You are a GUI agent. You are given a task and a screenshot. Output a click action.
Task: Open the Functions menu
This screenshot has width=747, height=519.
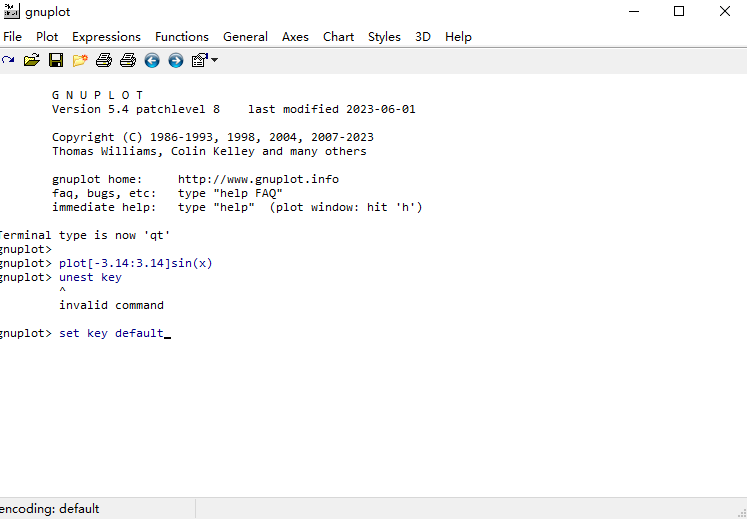point(182,37)
